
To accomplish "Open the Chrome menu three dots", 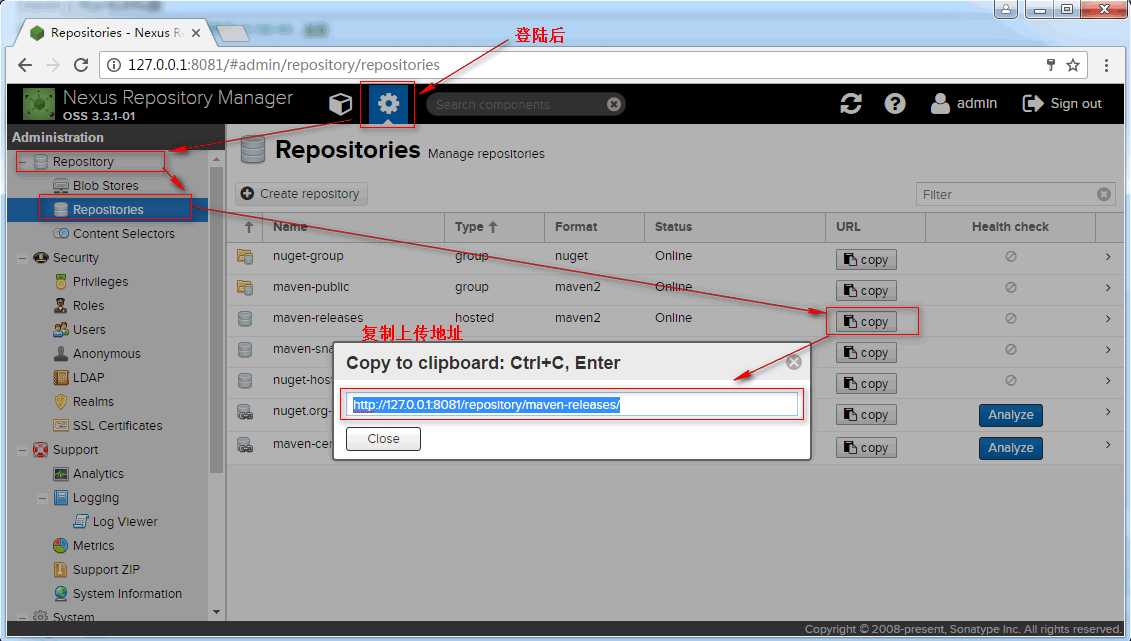I will click(1106, 65).
